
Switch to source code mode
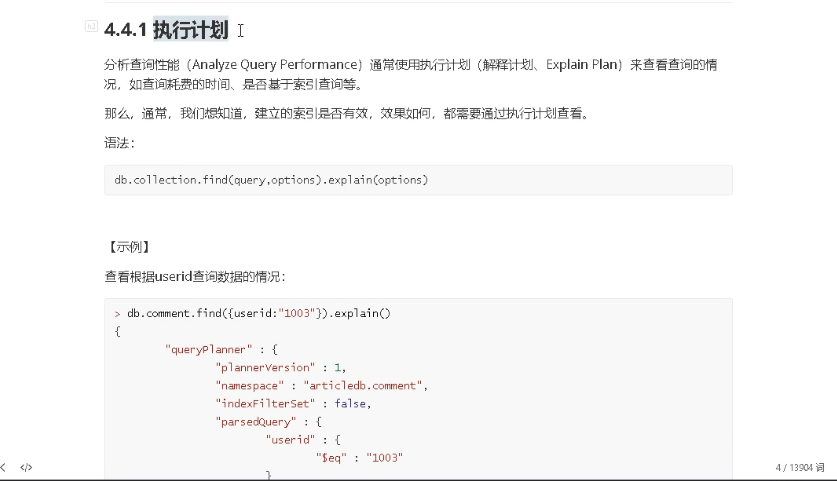coord(26,468)
